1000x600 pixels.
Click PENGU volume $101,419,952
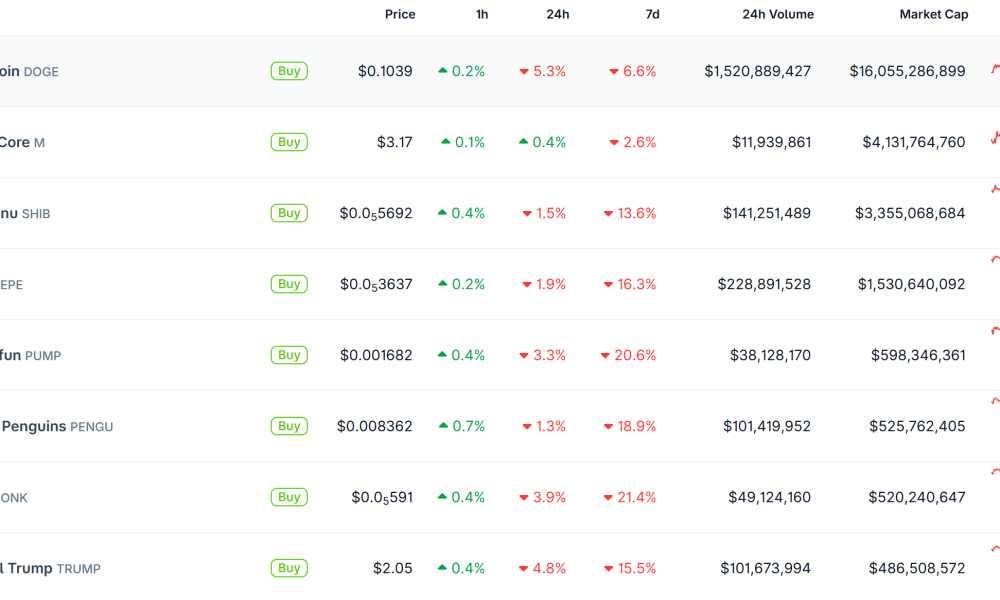767,426
